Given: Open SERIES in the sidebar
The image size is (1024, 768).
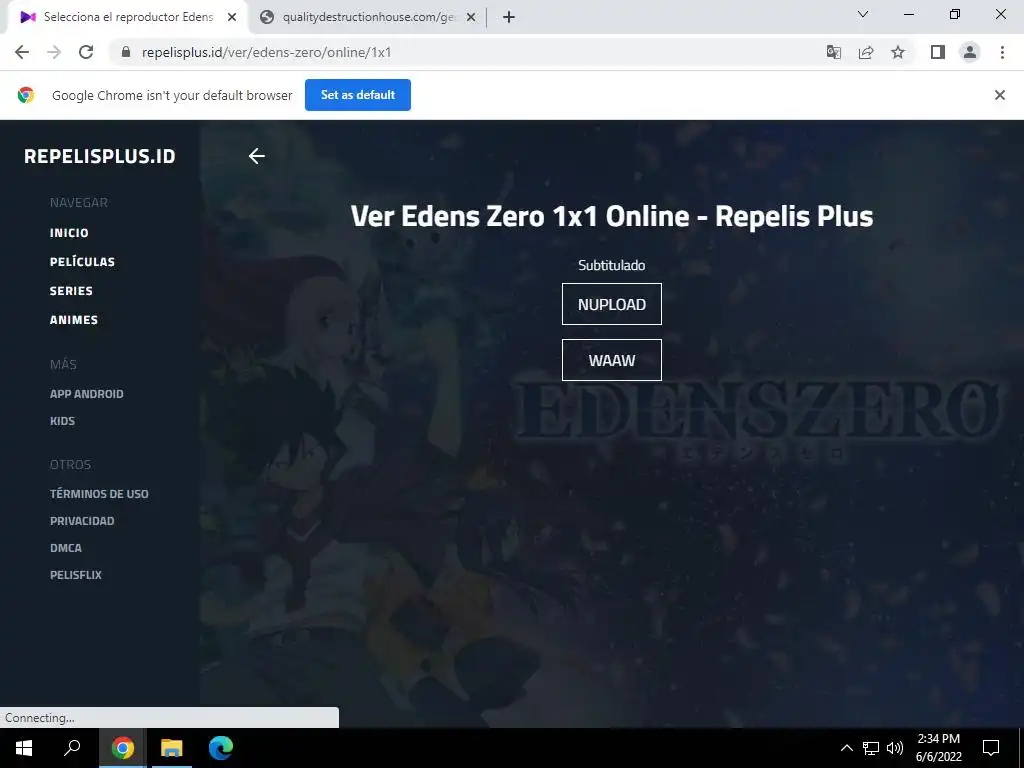Looking at the screenshot, I should [71, 291].
